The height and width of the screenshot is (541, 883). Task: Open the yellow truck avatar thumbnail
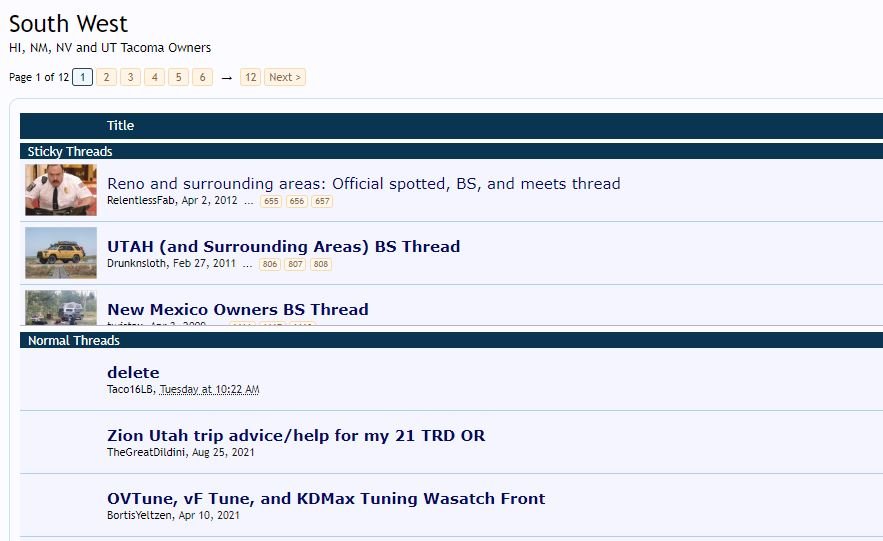point(61,253)
